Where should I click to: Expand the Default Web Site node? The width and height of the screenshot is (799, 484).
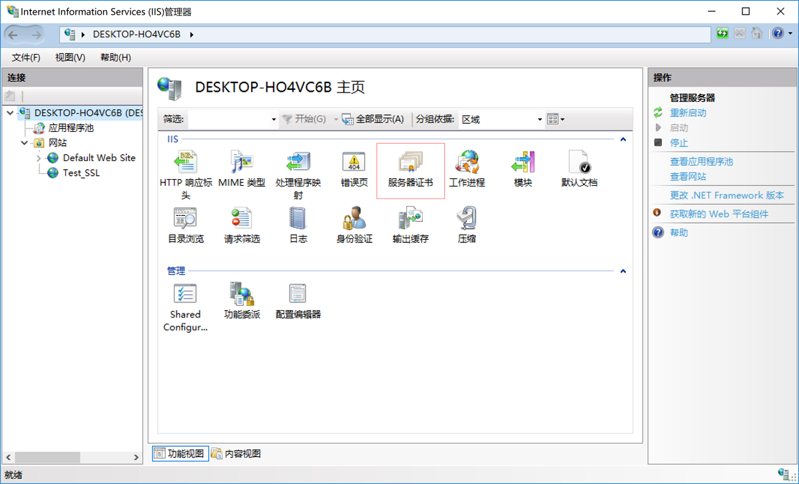tap(38, 158)
